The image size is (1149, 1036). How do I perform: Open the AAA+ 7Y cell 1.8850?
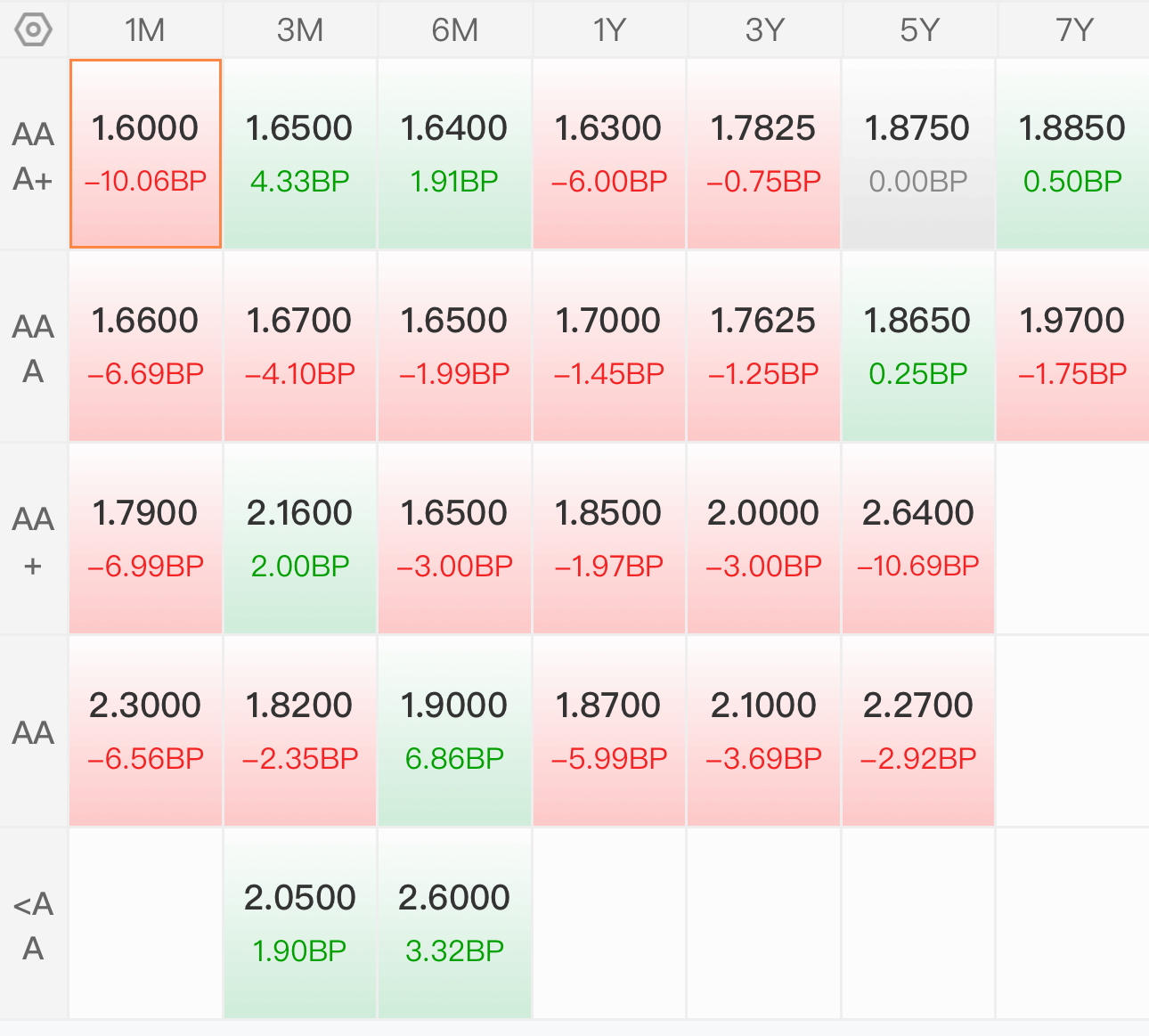(1073, 154)
